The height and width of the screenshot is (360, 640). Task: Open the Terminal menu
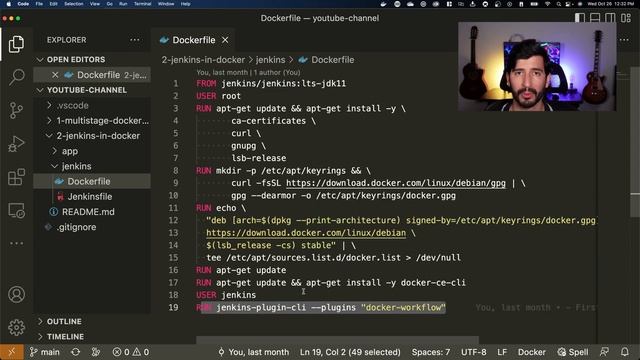coord(142,4)
